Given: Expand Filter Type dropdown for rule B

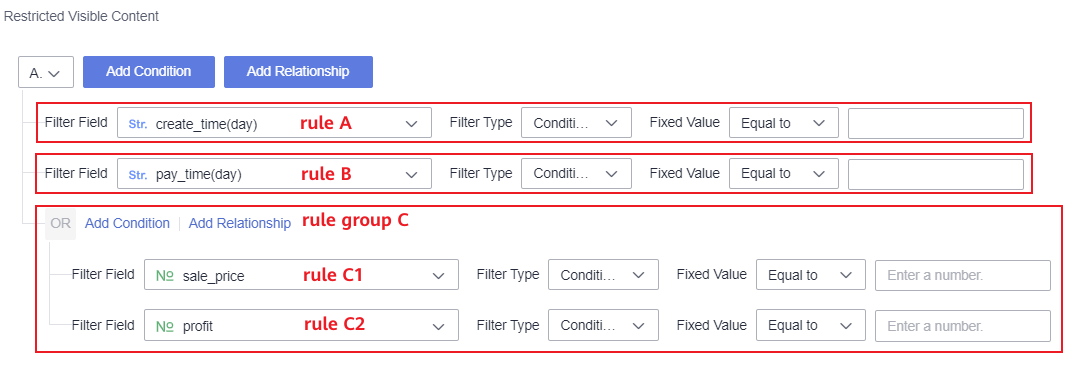Looking at the screenshot, I should coord(576,174).
